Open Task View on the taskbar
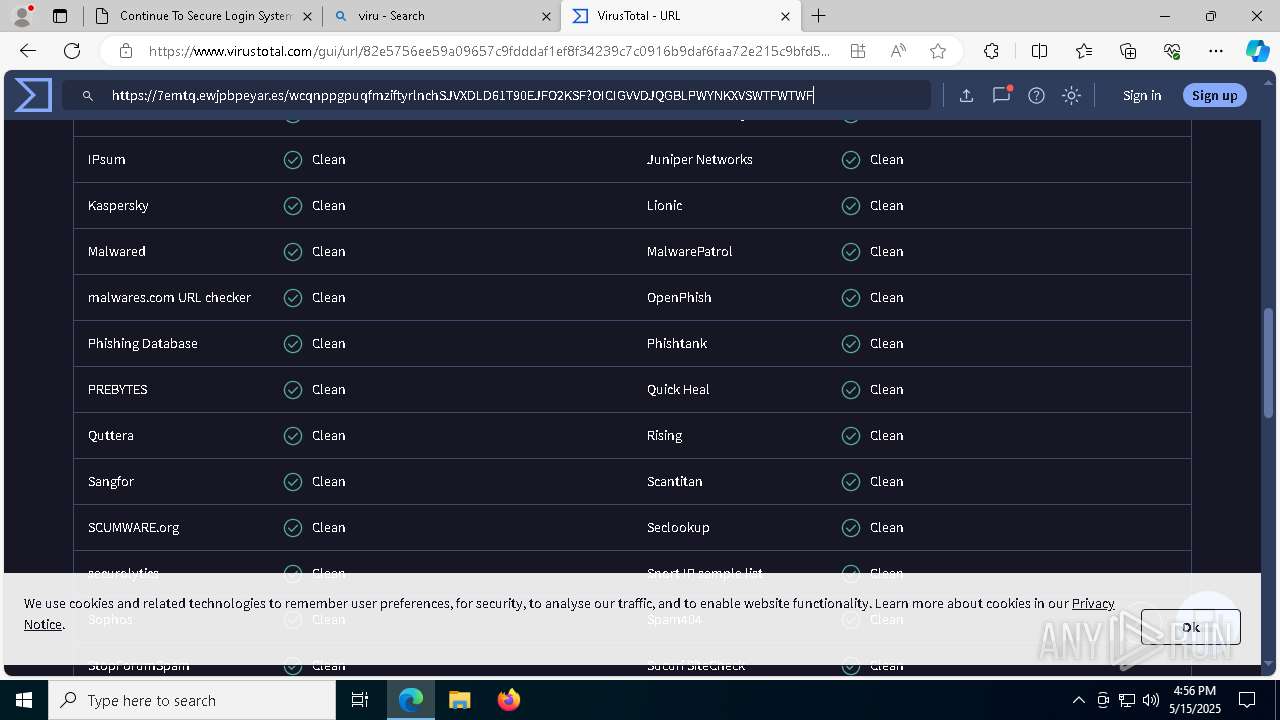The image size is (1280, 720). coord(360,700)
